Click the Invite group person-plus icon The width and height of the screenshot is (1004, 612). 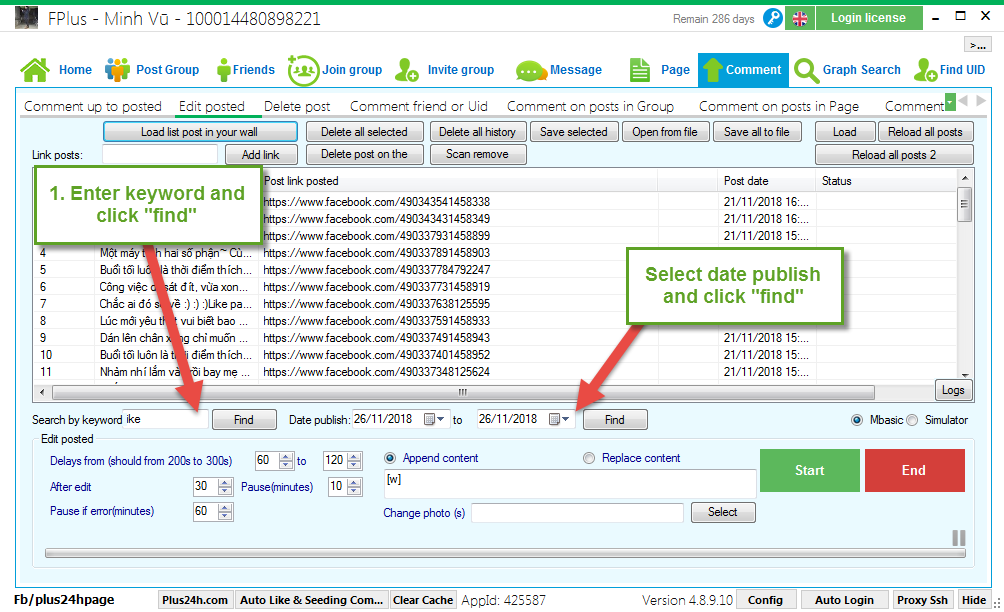[x=407, y=70]
